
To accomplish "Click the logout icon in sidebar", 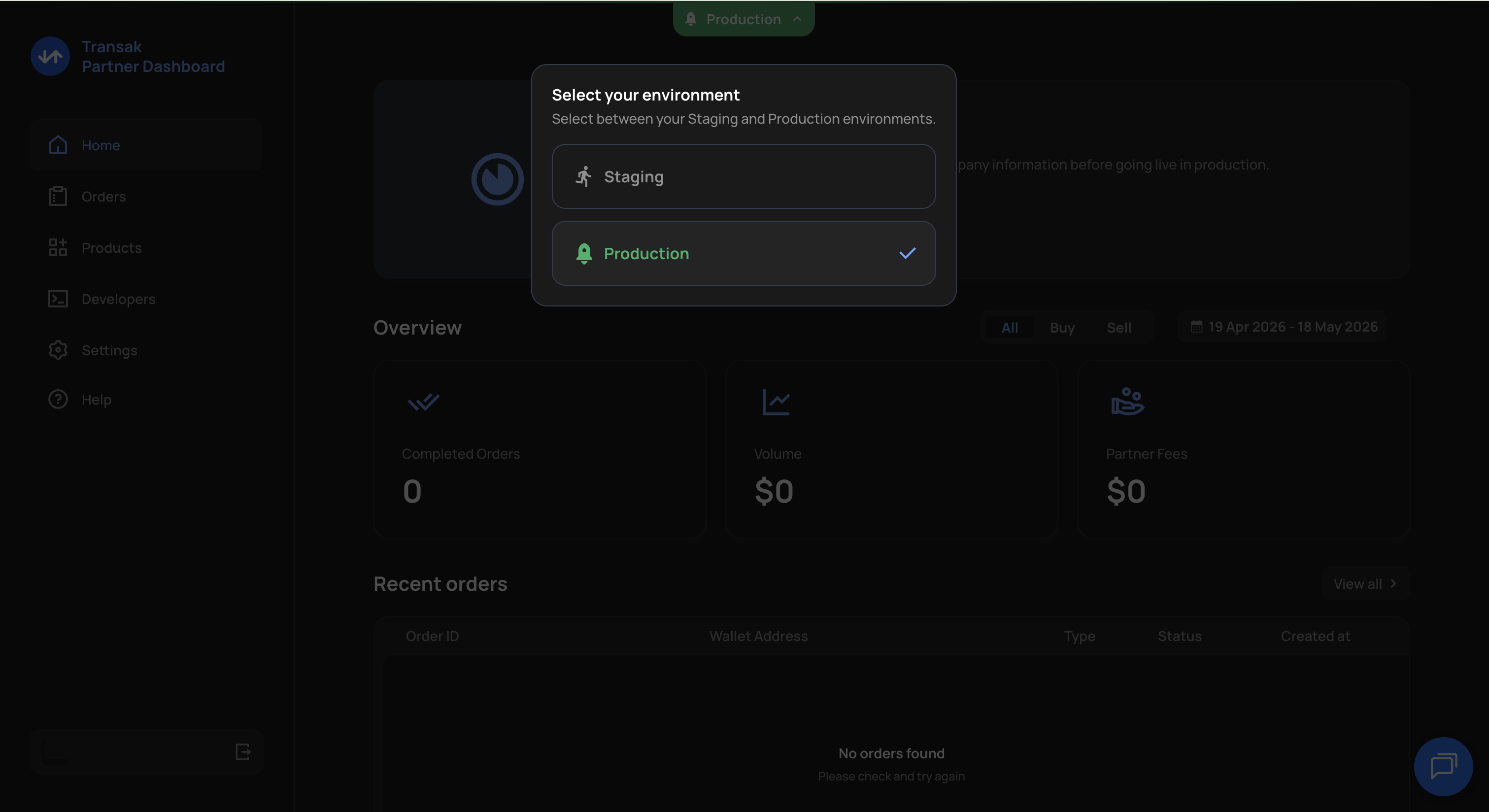I will pyautogui.click(x=243, y=751).
